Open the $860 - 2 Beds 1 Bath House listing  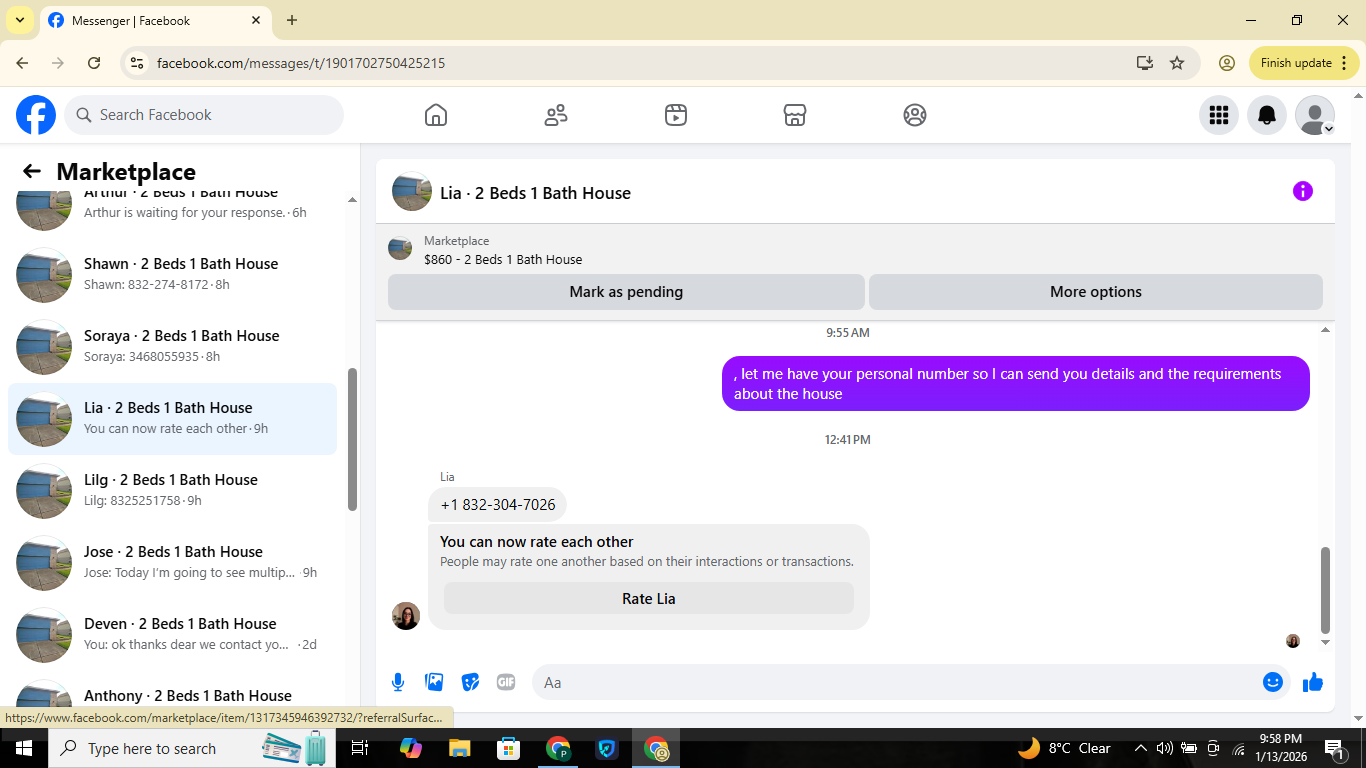click(503, 259)
